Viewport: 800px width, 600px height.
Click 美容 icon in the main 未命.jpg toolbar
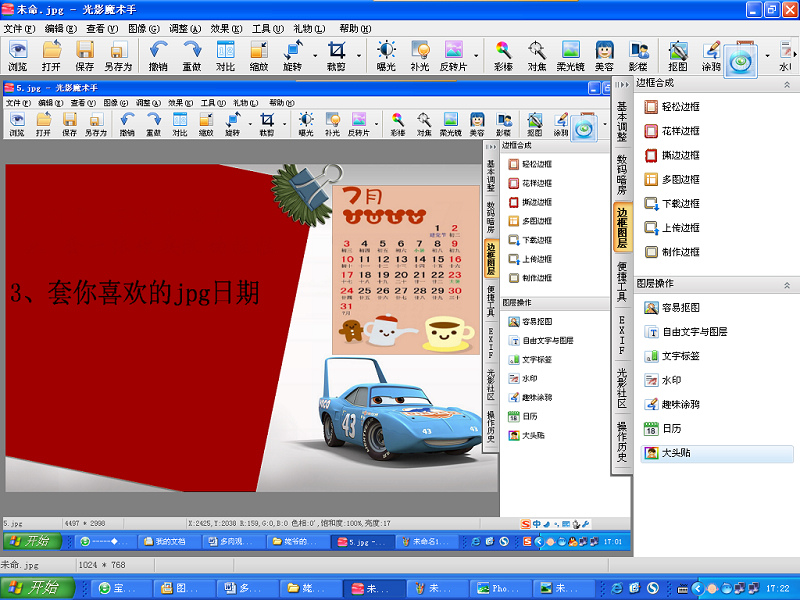[x=604, y=56]
